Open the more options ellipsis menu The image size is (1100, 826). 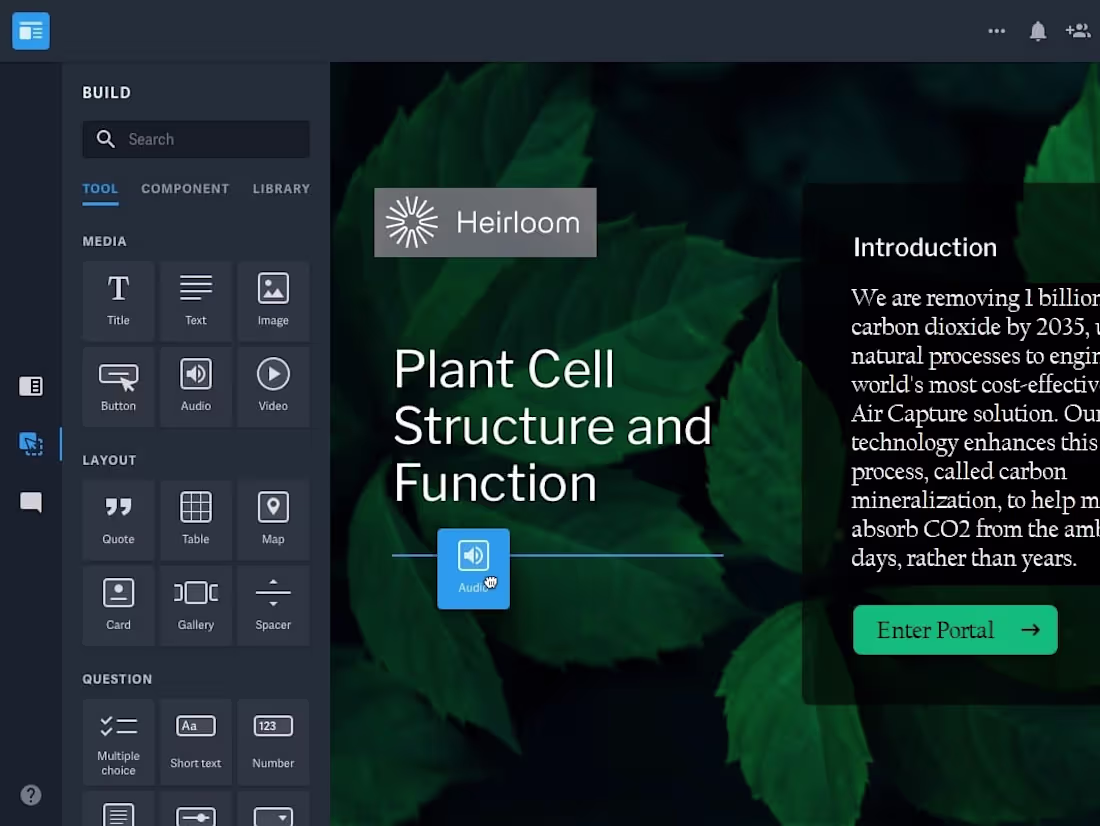(x=996, y=31)
